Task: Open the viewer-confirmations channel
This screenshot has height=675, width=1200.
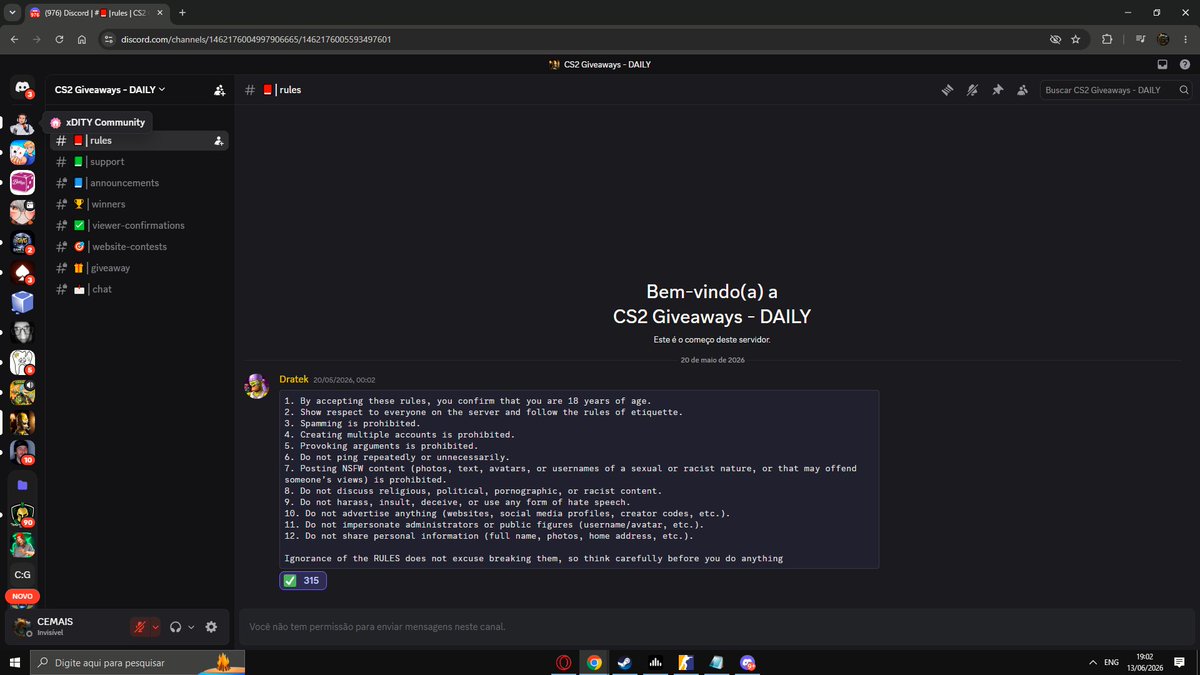Action: tap(140, 225)
